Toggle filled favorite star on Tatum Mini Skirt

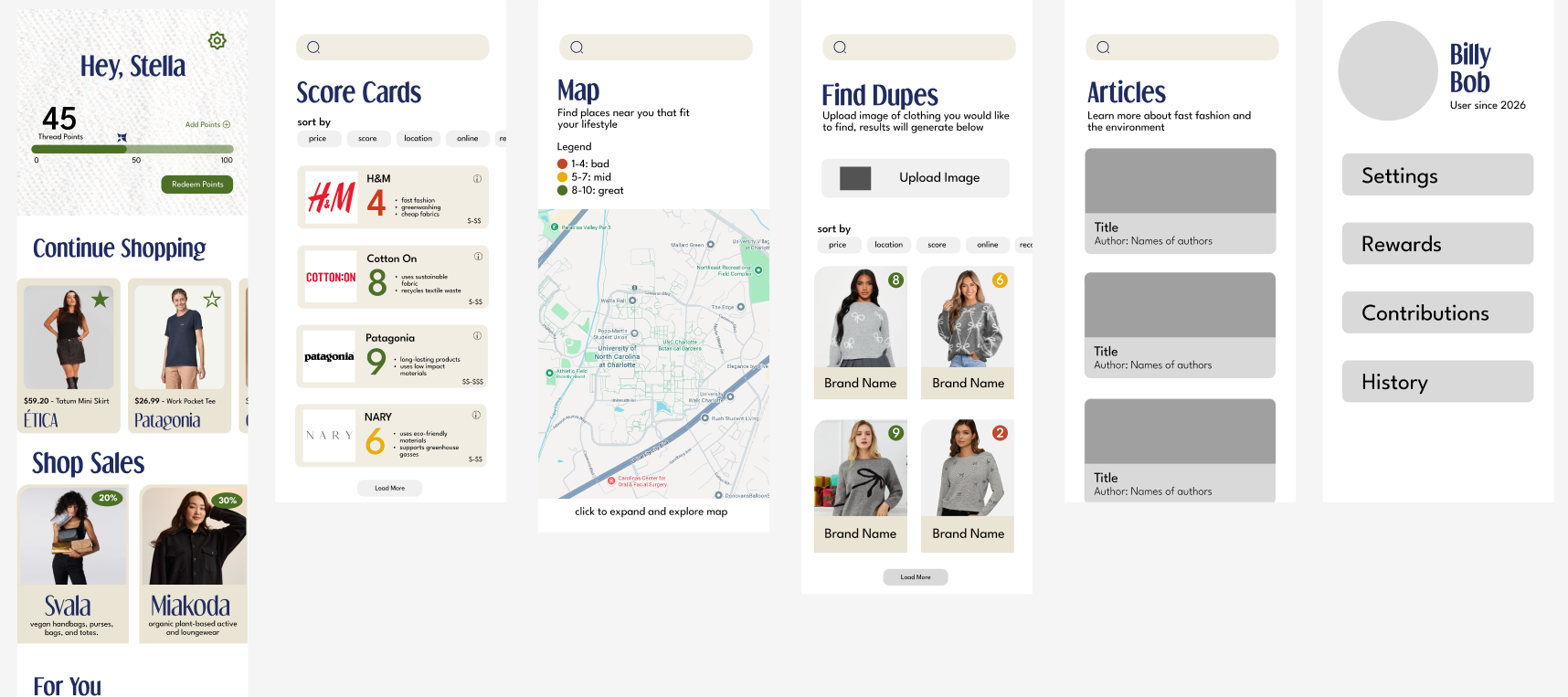click(x=101, y=299)
